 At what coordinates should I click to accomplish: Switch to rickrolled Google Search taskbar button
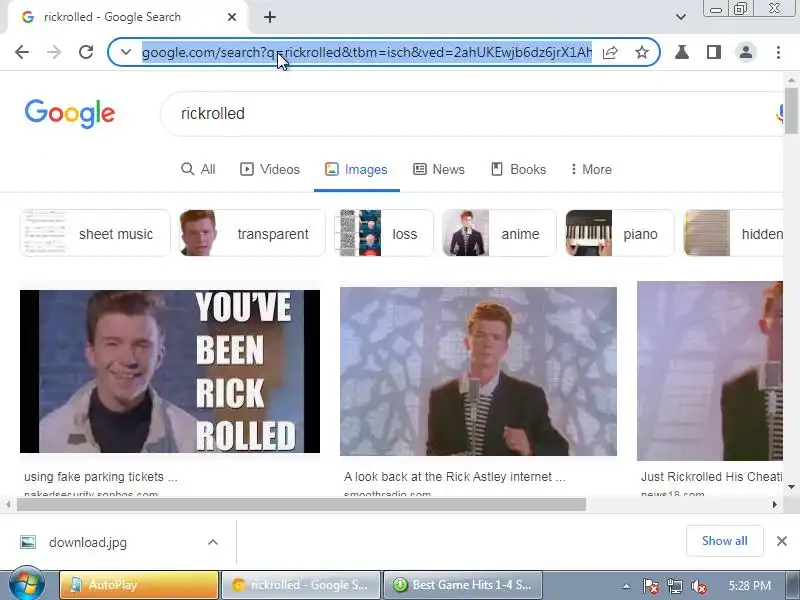[301, 585]
